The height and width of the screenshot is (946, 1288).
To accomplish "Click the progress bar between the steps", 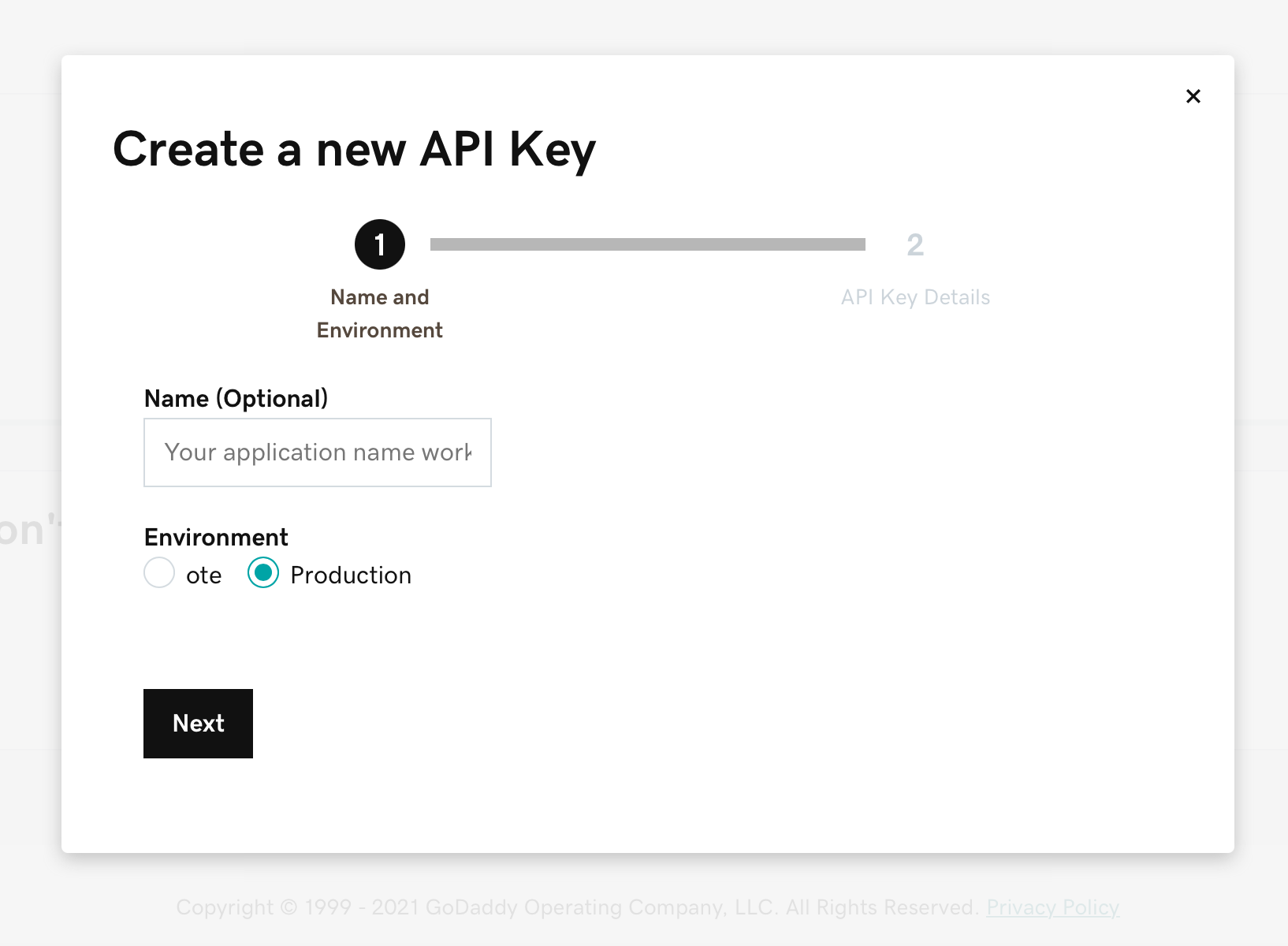I will click(647, 244).
